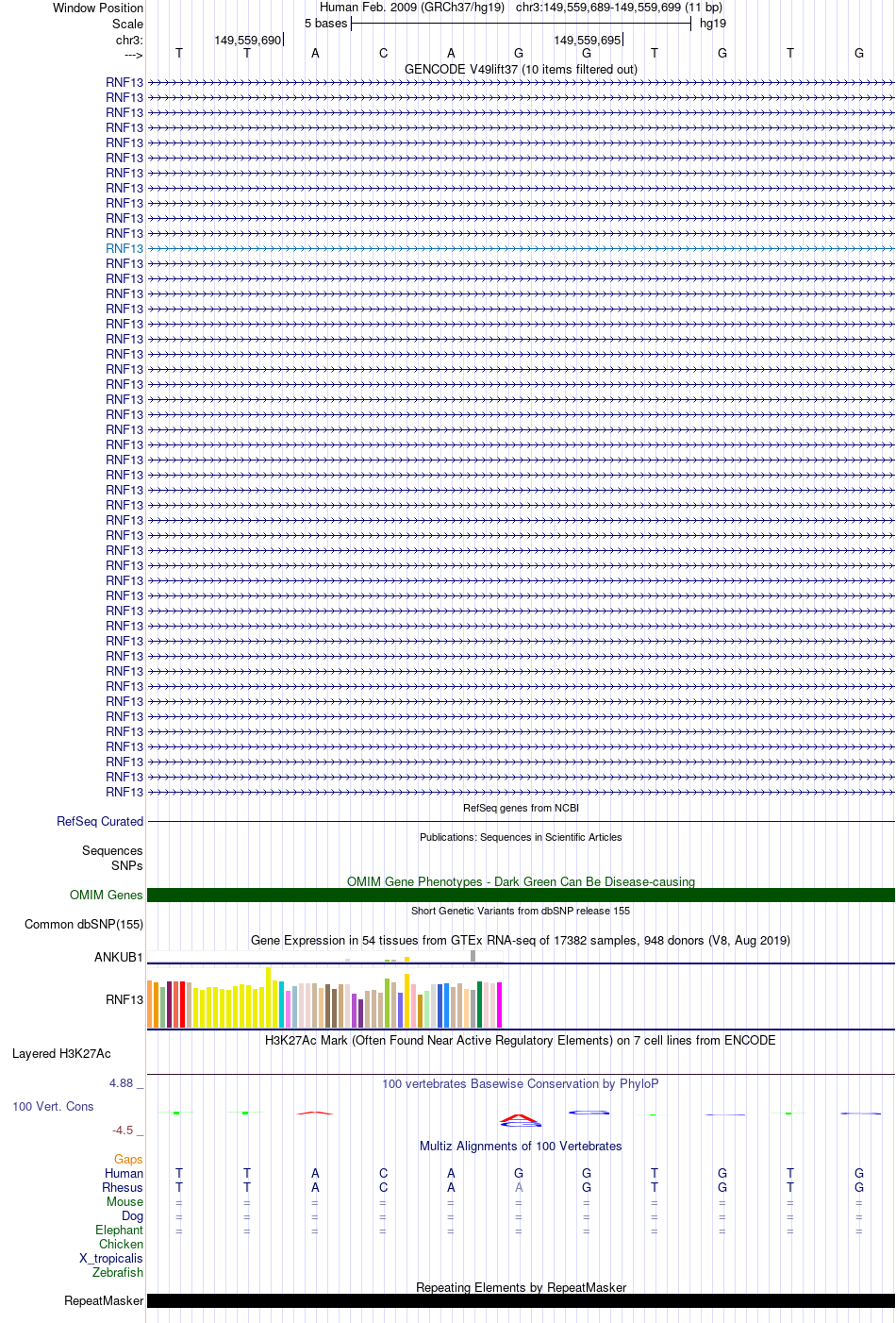Click the grey mismatched A in the Rhesus row

tap(519, 1187)
